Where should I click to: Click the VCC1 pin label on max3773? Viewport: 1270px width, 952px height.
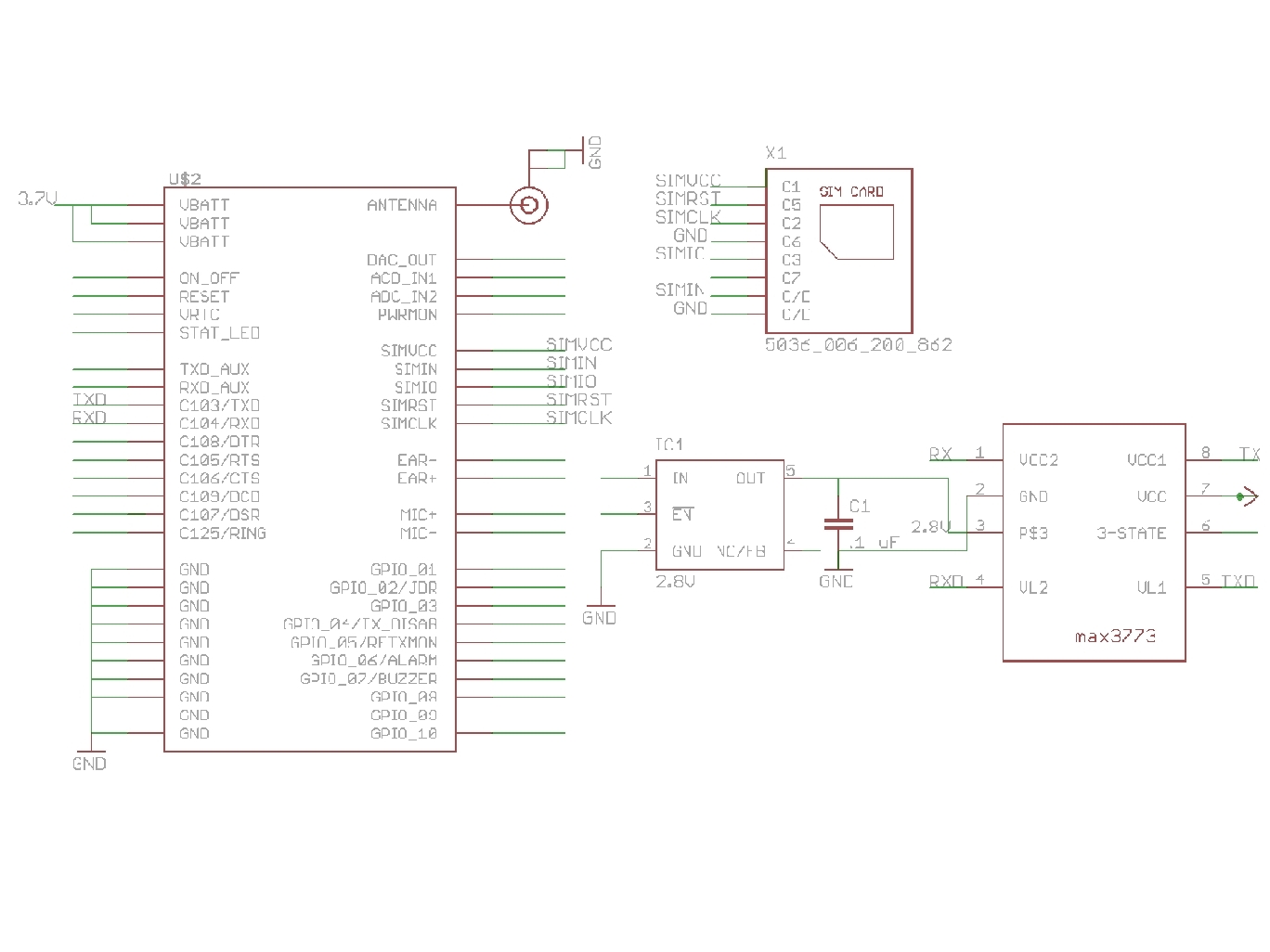1147,460
